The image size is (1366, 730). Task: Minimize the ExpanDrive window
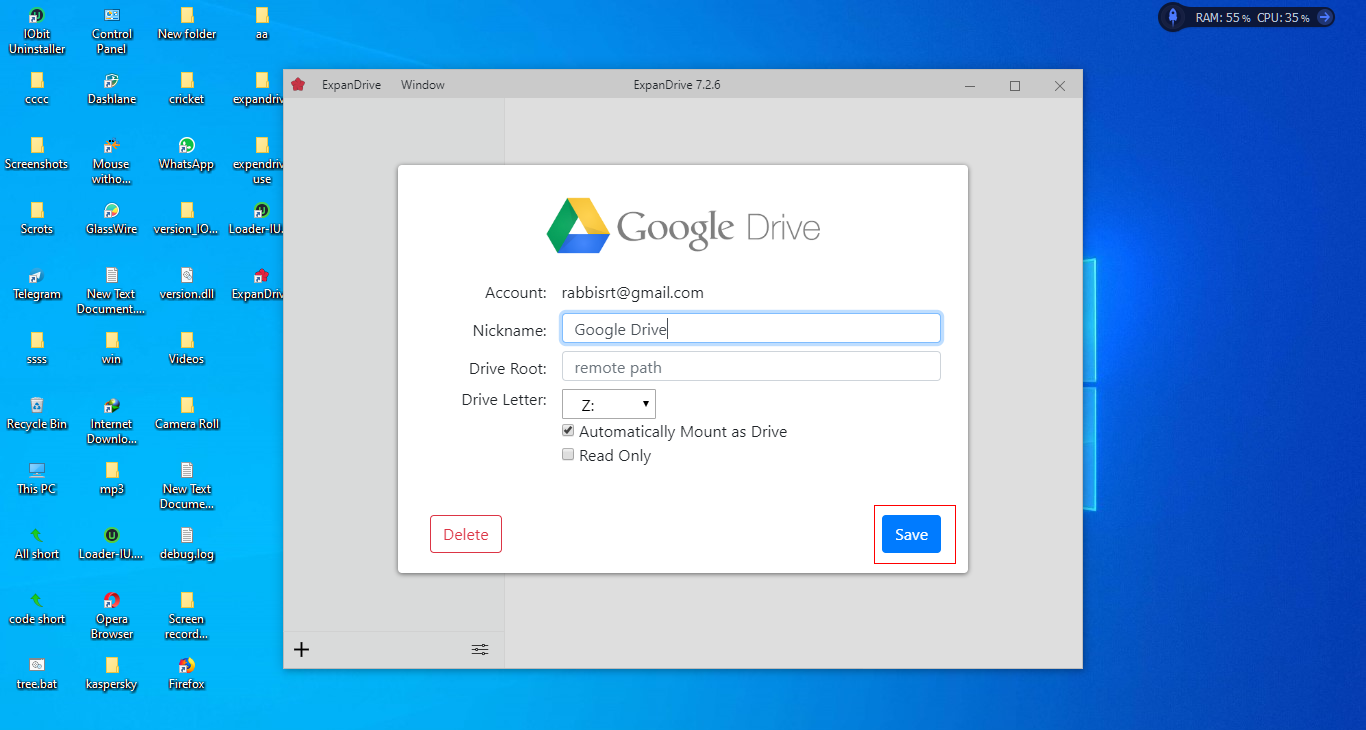pyautogui.click(x=970, y=86)
